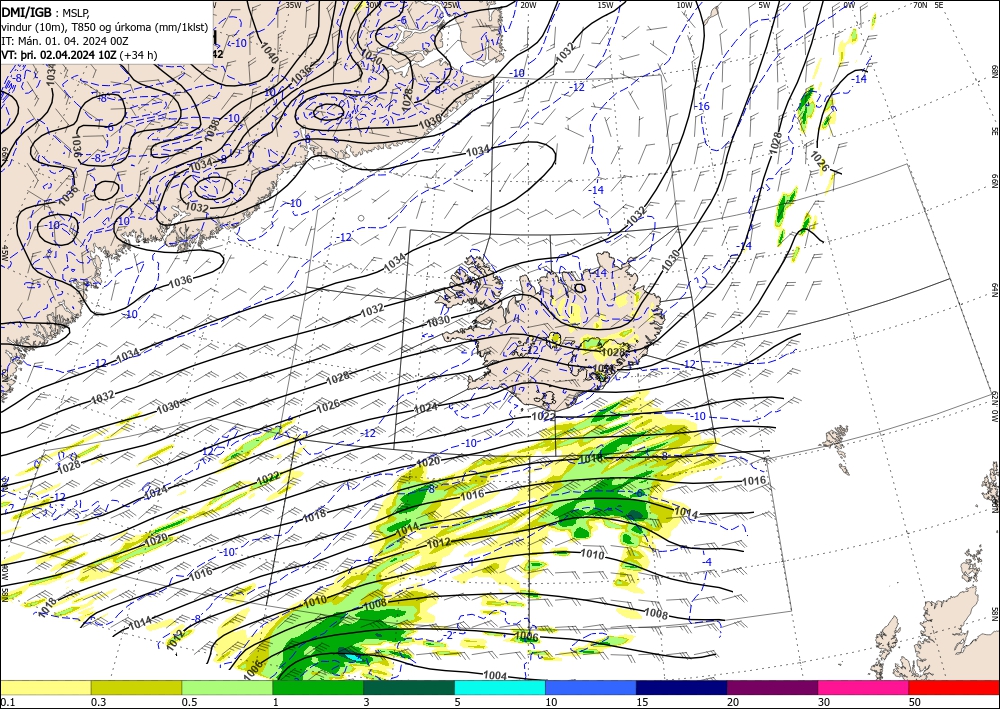Click the navy 15–20 legend swatch
The width and height of the screenshot is (1000, 709).
[x=682, y=687]
